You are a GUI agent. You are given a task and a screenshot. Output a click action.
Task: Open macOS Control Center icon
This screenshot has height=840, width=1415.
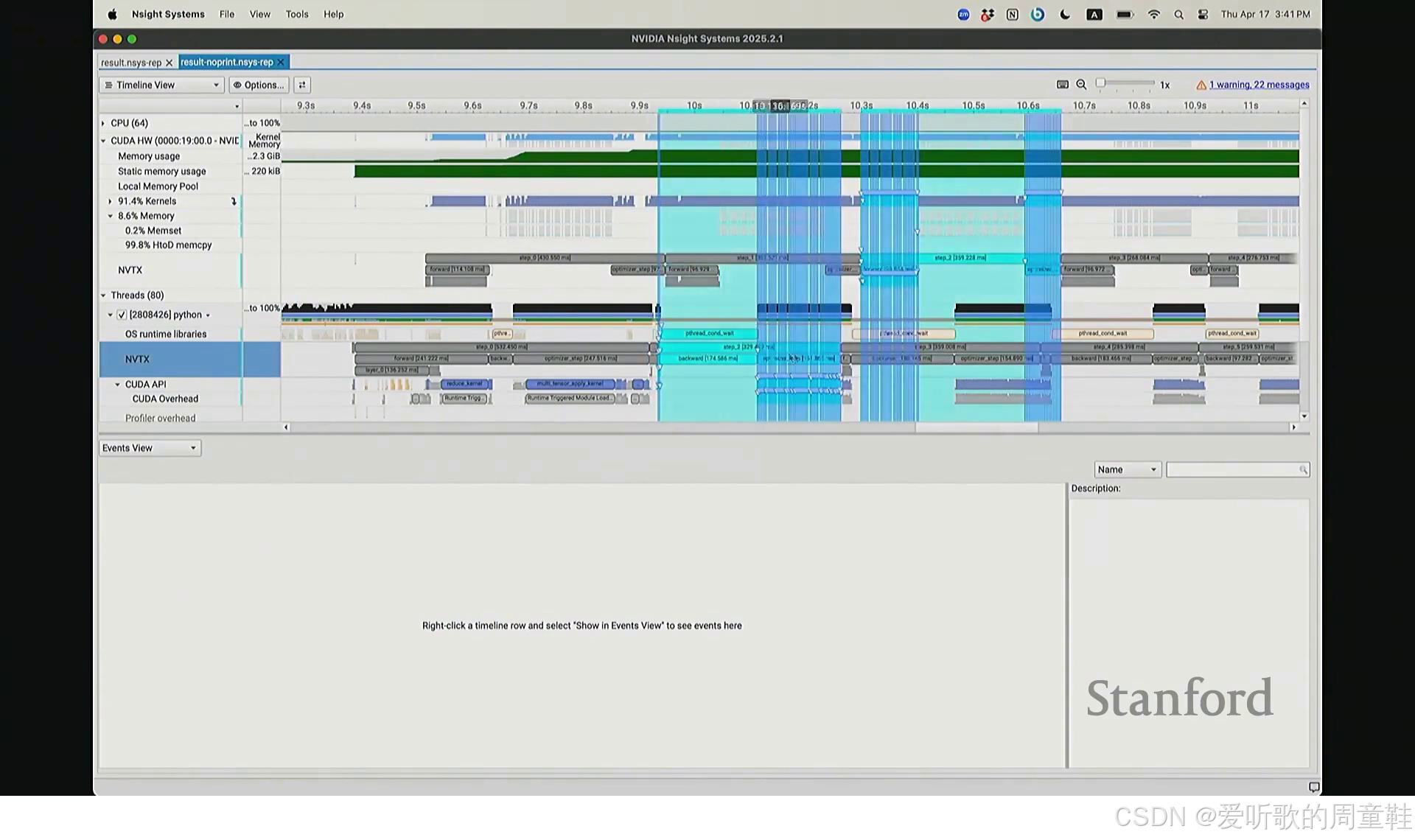point(1203,15)
